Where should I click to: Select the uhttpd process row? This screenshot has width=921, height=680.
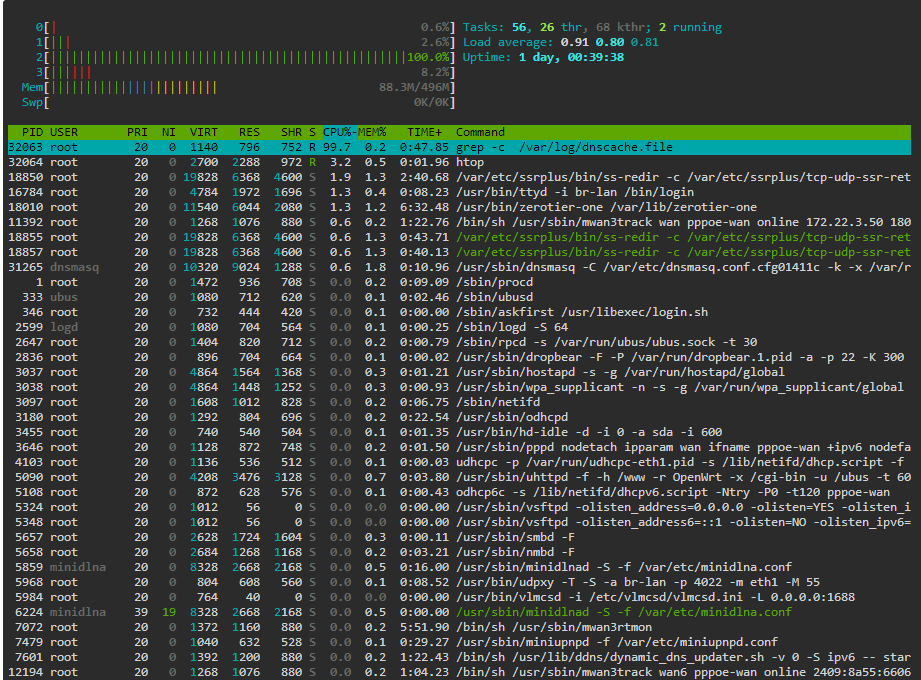459,477
